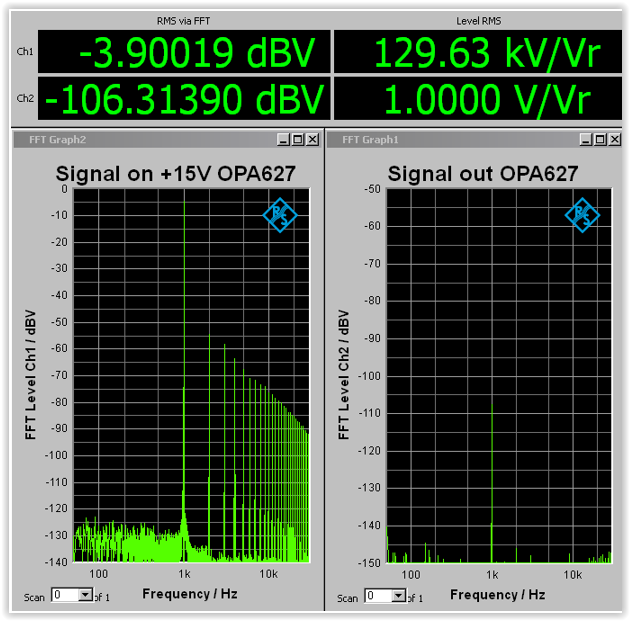
Task: Close the FFT Graph1 window
Action: coord(615,139)
